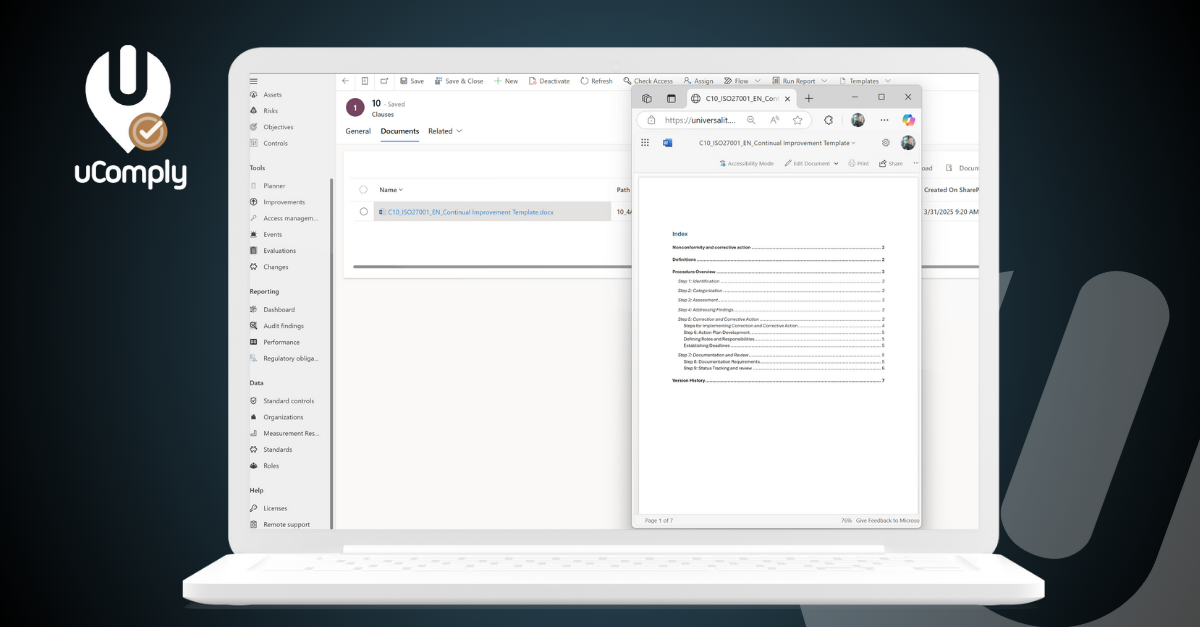Click the Copilot icon in the browser toolbar
This screenshot has height=627, width=1200.
click(x=908, y=120)
